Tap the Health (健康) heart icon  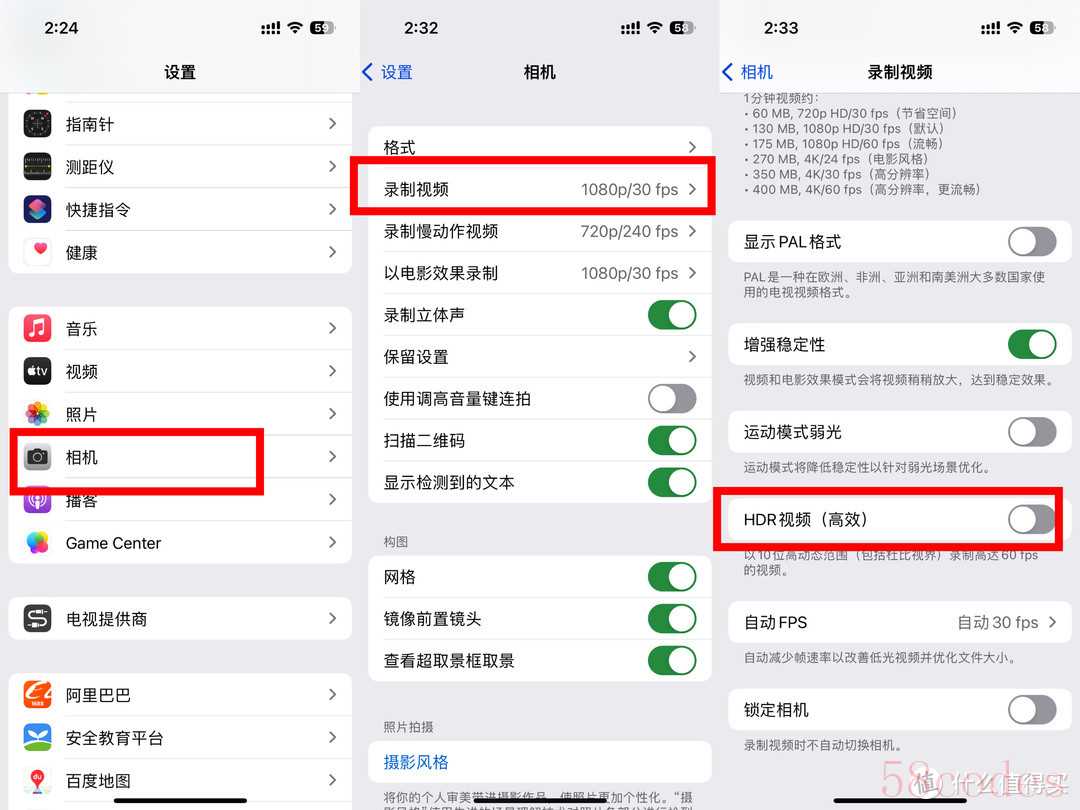(37, 252)
